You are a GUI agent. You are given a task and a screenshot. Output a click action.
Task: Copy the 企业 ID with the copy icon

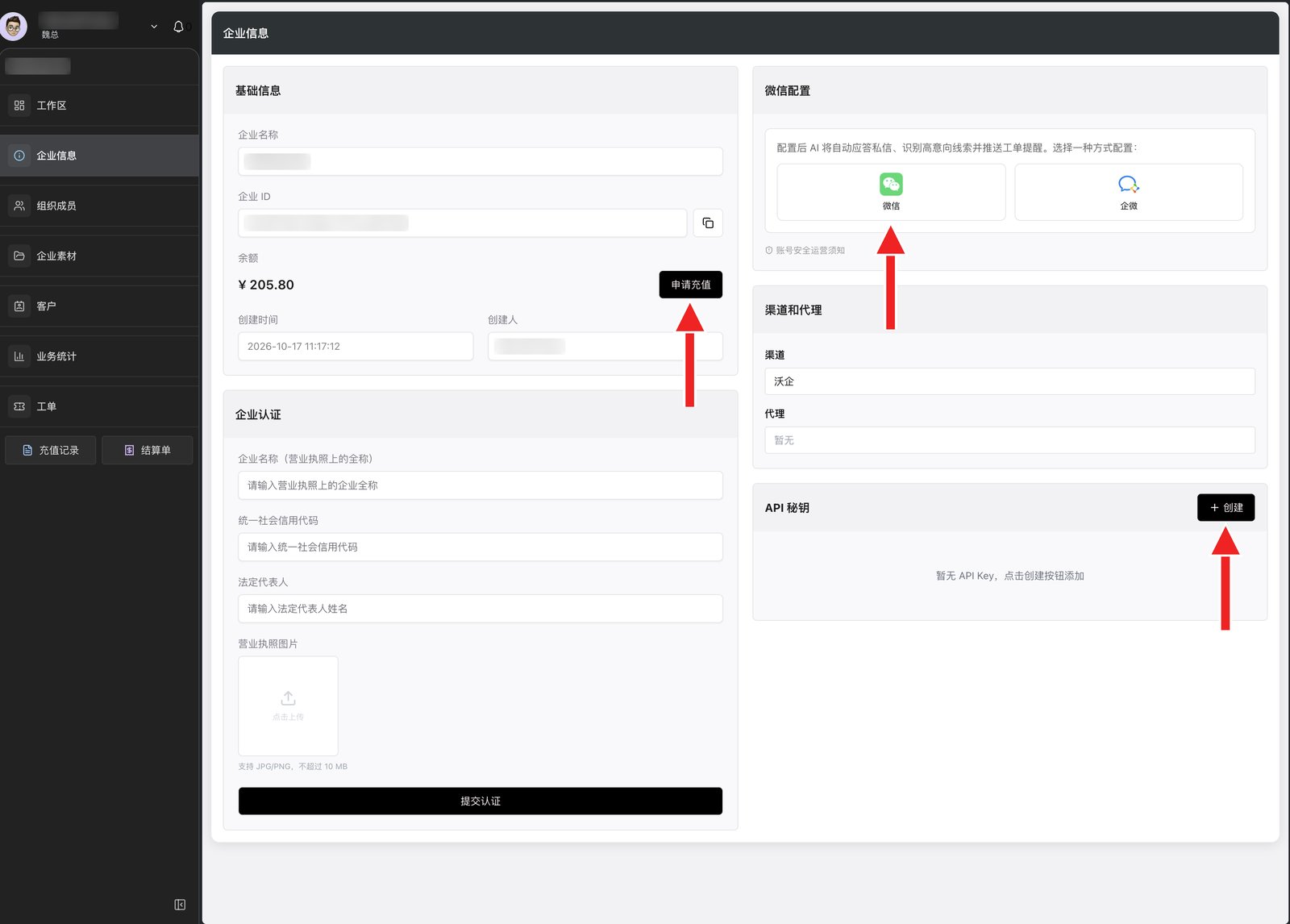(x=708, y=223)
